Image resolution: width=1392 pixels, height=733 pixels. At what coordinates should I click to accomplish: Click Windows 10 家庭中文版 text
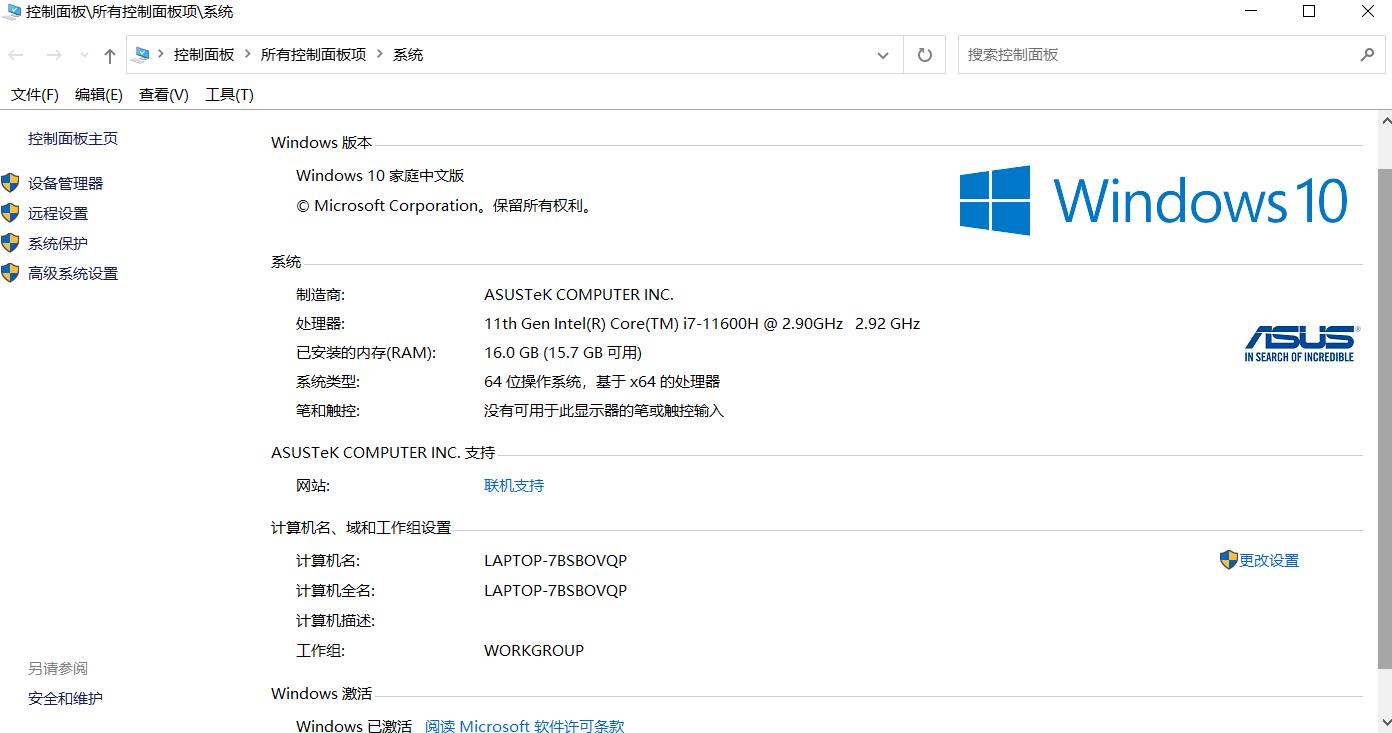[380, 176]
